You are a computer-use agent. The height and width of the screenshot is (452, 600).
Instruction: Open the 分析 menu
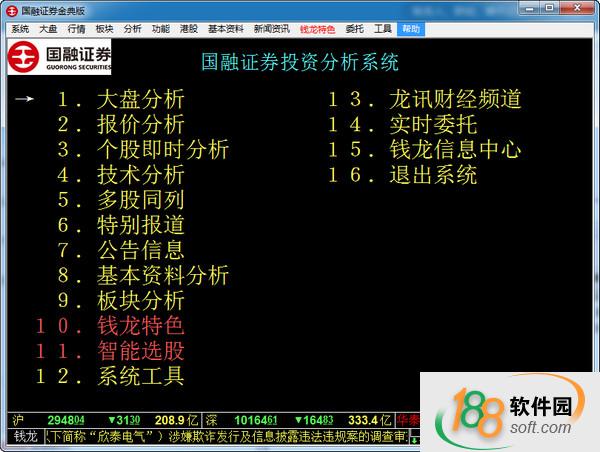pyautogui.click(x=132, y=29)
